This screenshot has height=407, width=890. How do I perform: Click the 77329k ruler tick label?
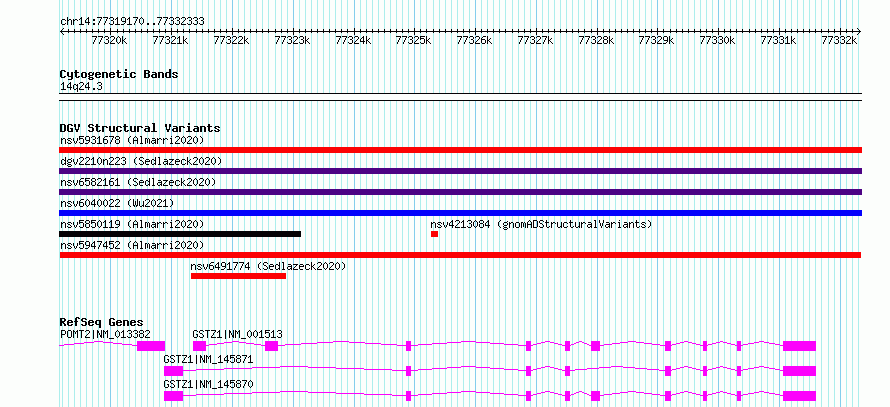point(657,40)
